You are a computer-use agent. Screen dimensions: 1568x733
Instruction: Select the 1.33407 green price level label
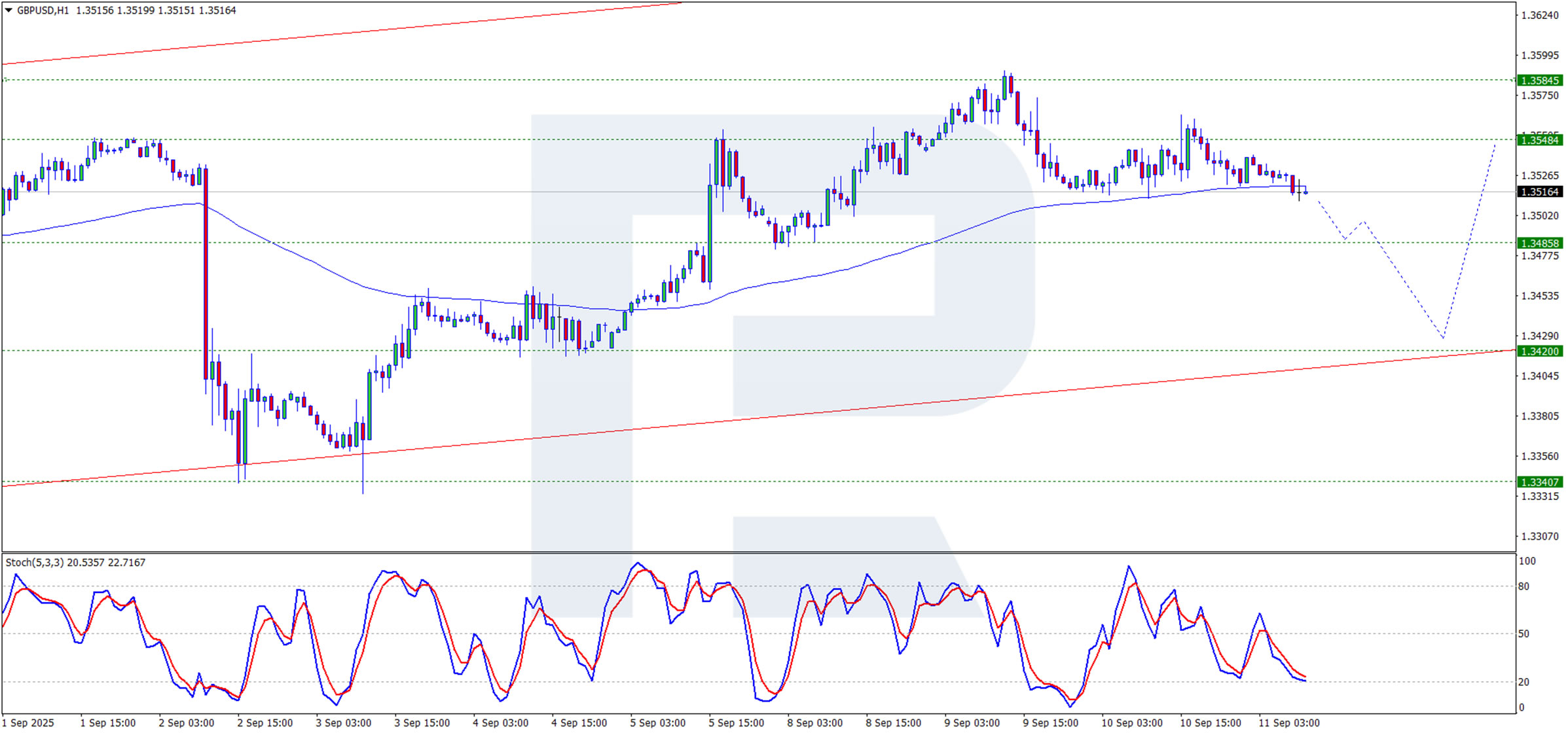click(x=1539, y=482)
